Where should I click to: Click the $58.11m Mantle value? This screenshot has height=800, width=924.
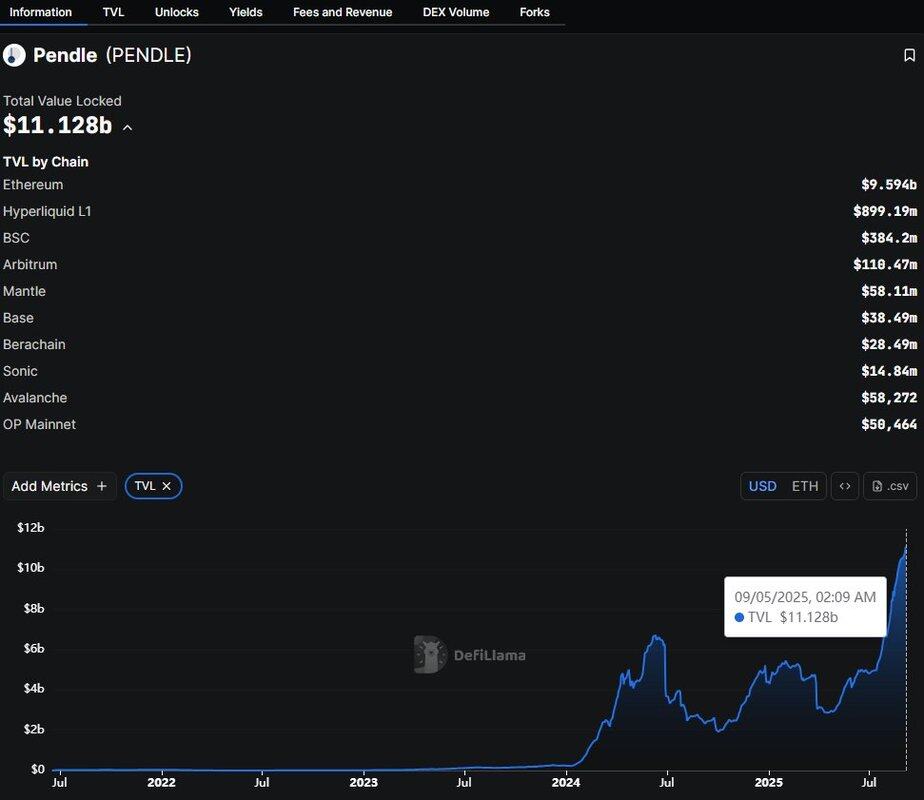click(889, 291)
